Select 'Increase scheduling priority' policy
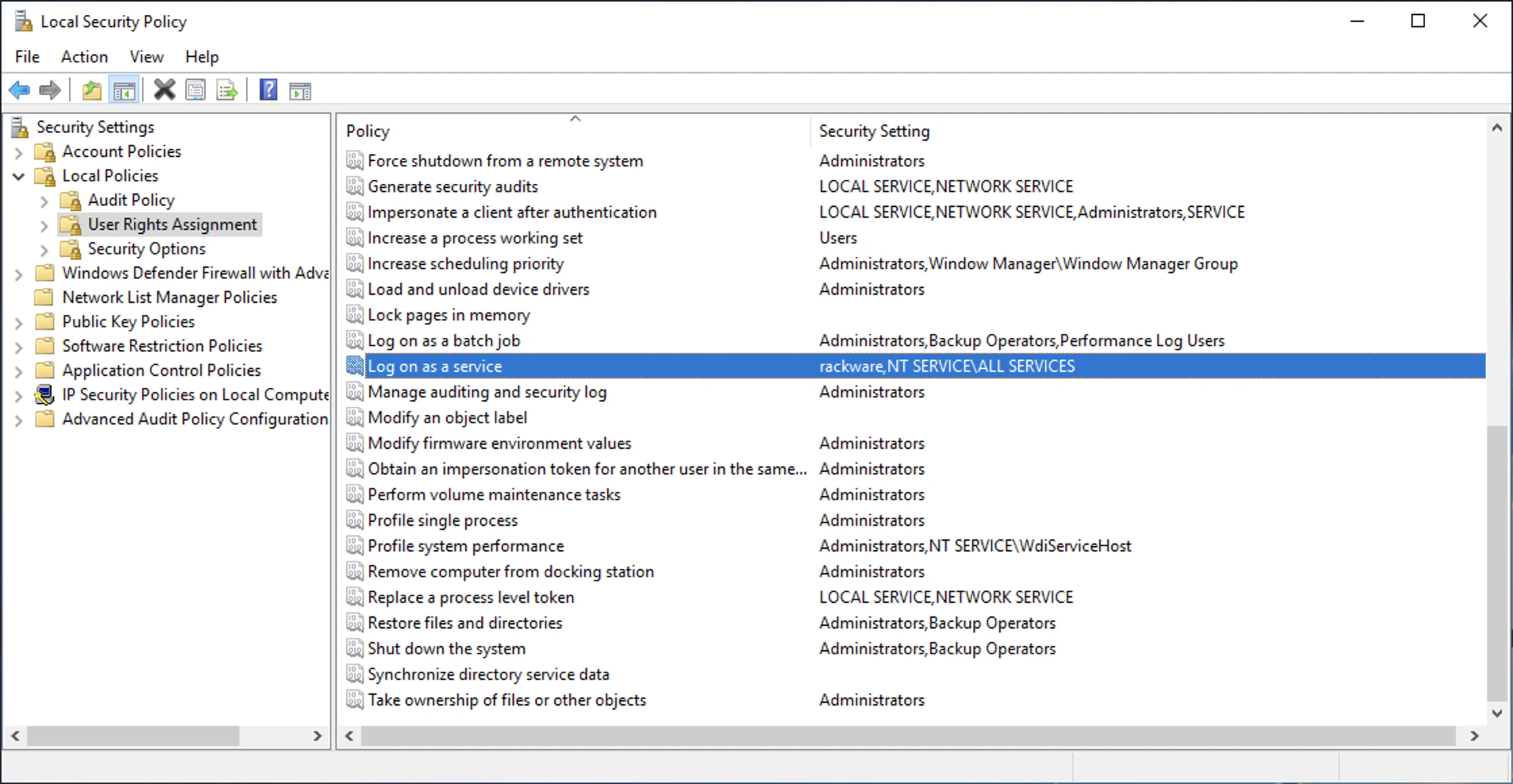The image size is (1513, 784). (465, 264)
